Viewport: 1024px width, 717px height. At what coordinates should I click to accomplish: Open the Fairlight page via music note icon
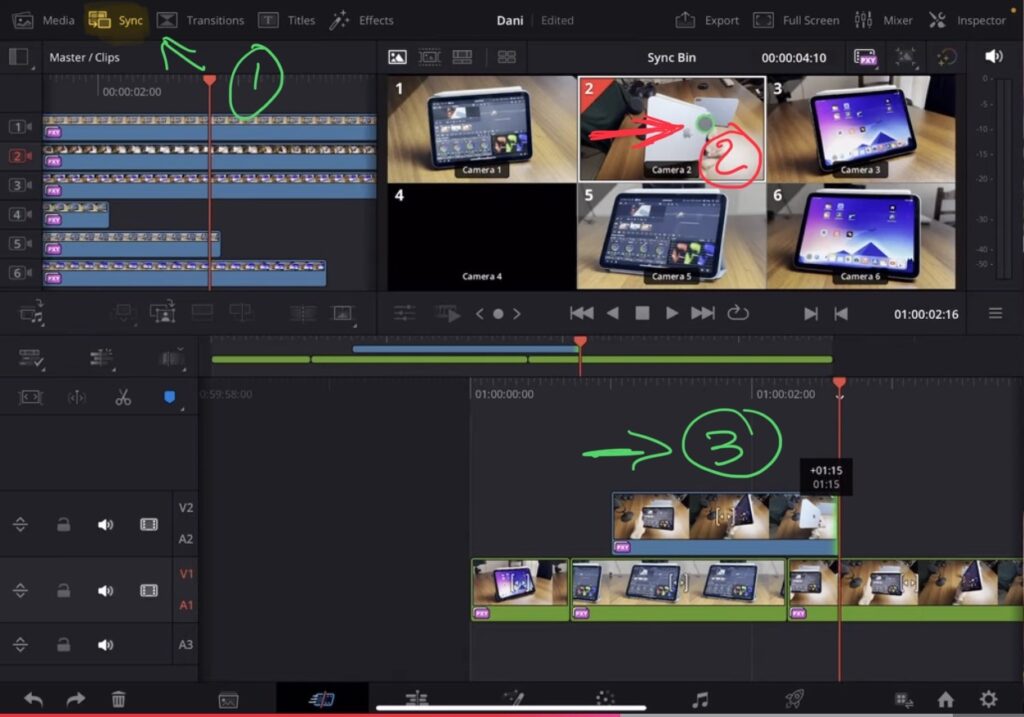(702, 699)
